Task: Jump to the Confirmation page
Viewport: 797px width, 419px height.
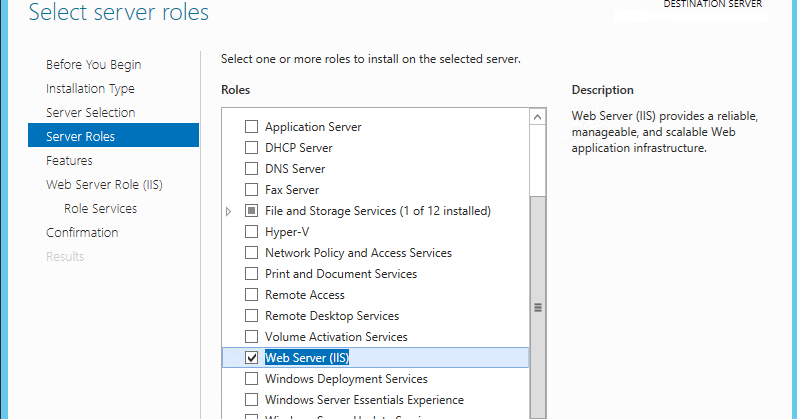Action: [82, 233]
